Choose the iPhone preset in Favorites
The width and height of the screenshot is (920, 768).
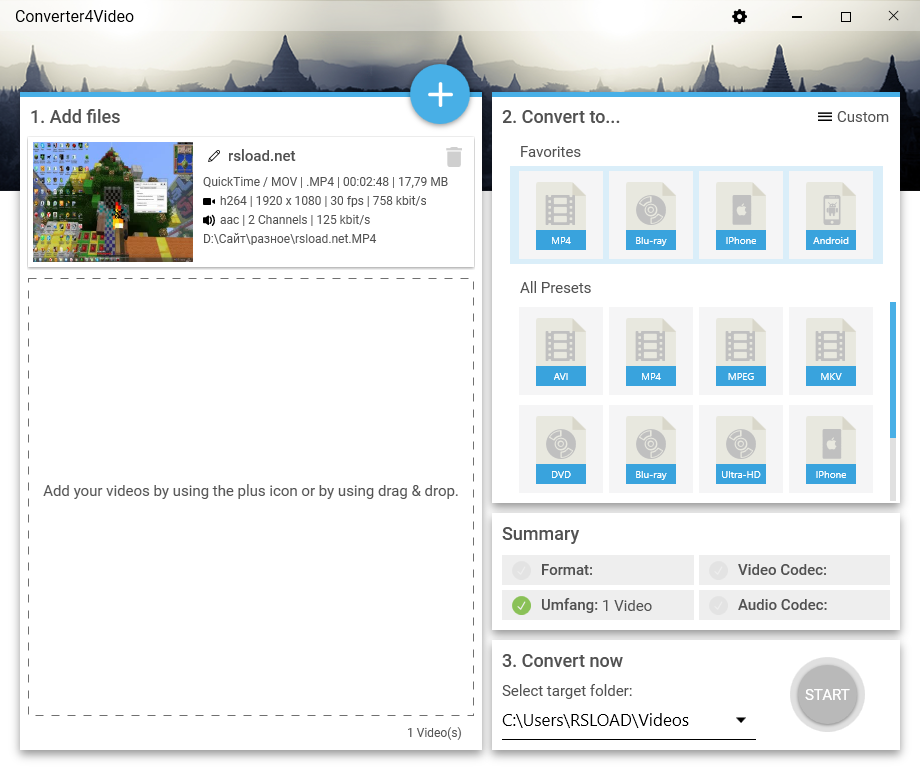pos(740,214)
